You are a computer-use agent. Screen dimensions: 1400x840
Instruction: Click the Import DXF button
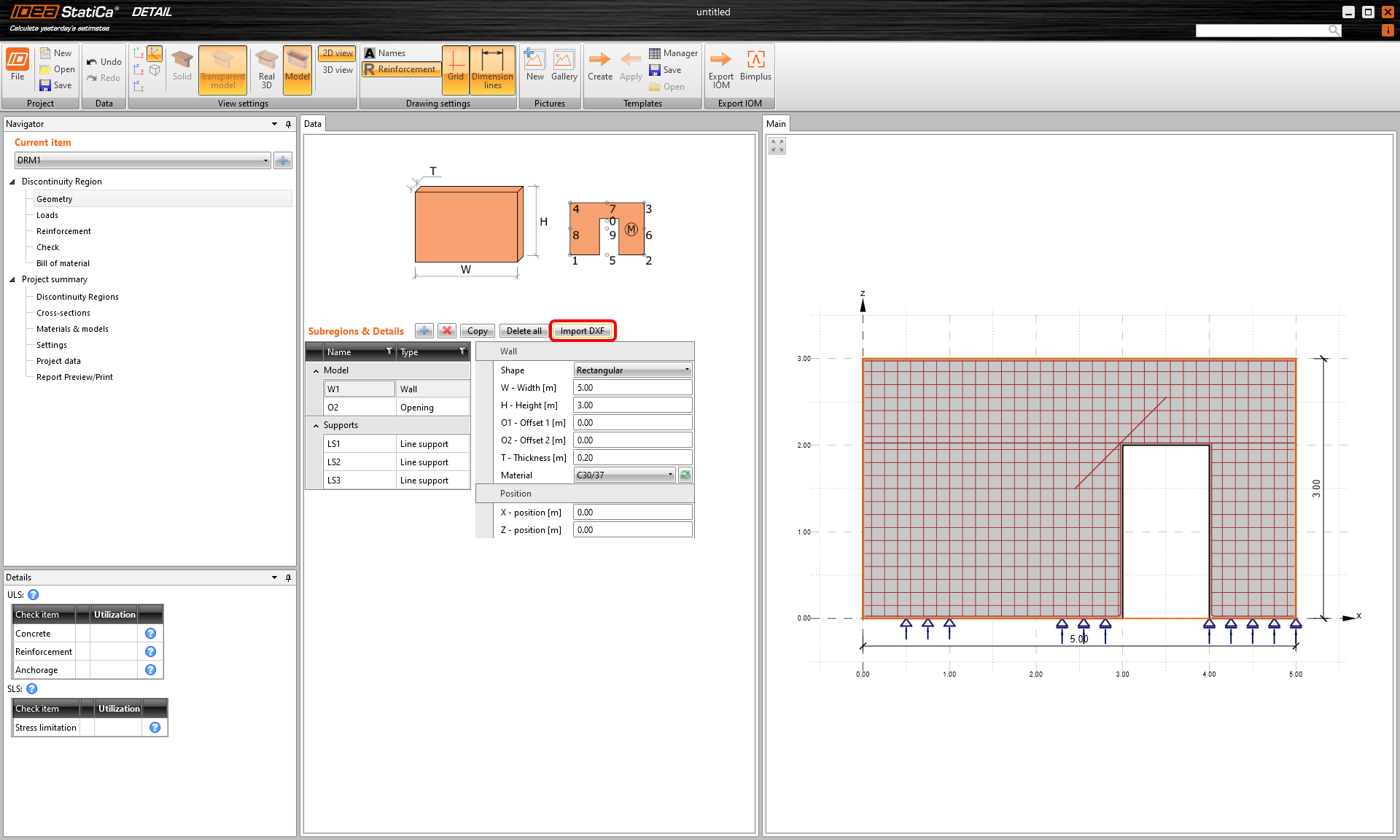click(x=582, y=331)
